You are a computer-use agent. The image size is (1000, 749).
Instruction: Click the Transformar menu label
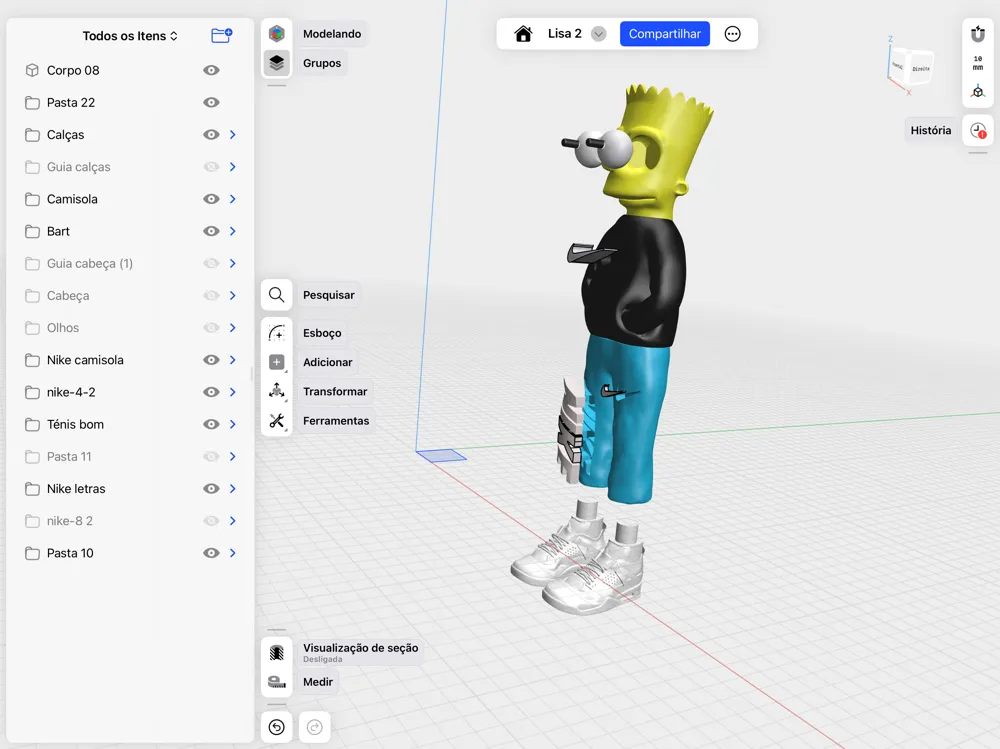[x=335, y=391]
